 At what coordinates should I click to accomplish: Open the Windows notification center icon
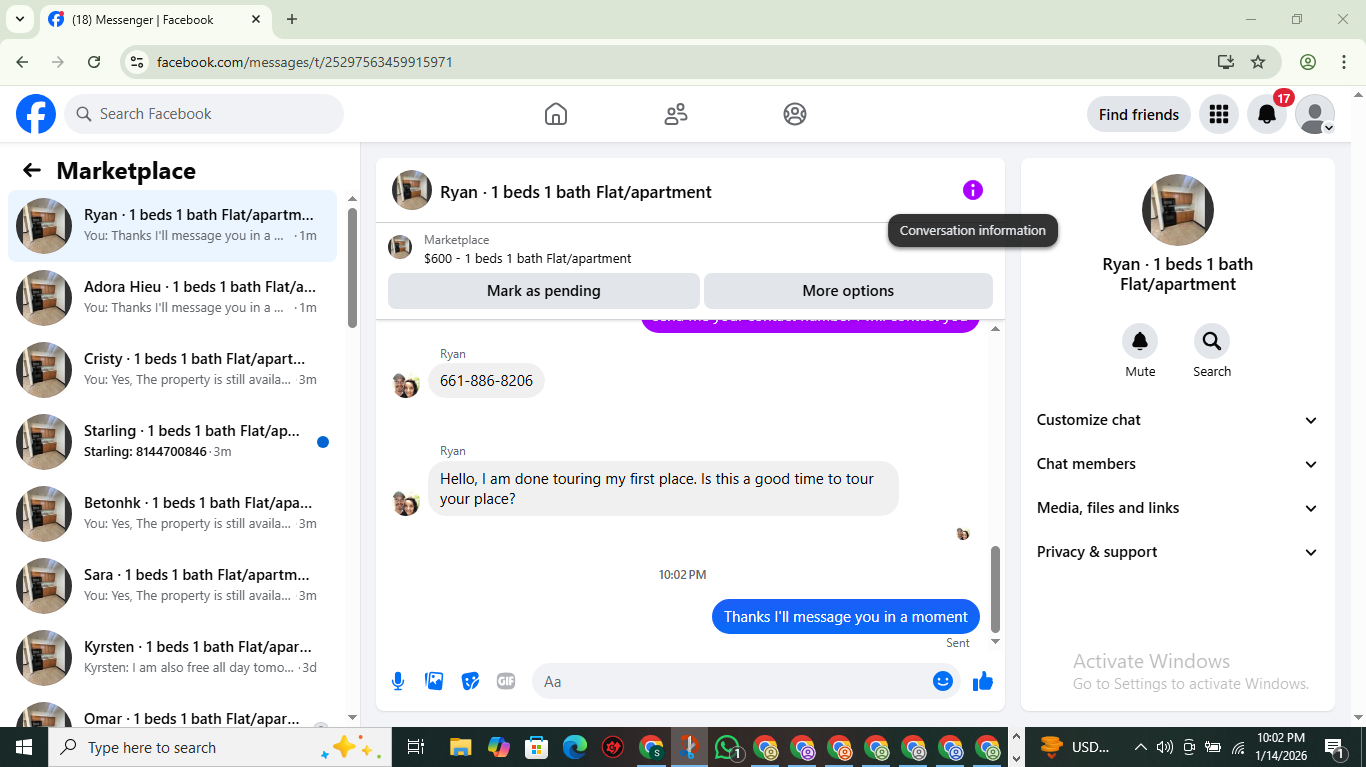(x=1336, y=747)
